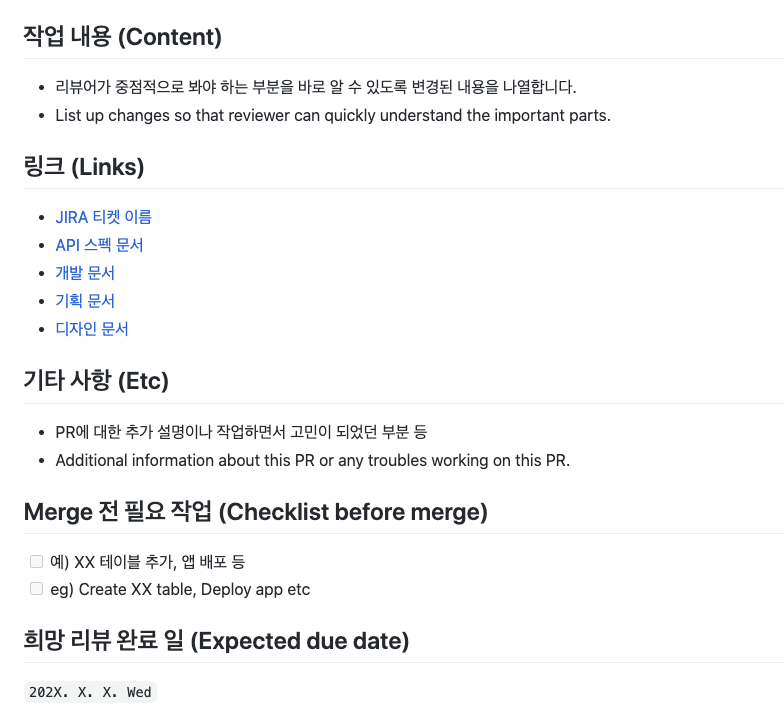Click the 'List up changes' bullet sentence

[x=333, y=116]
